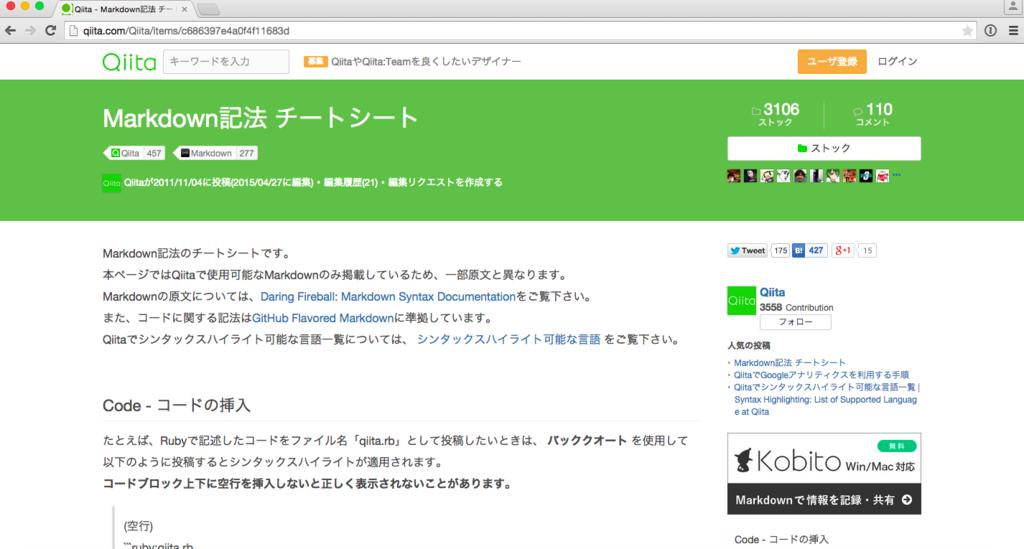This screenshot has width=1024, height=549.
Task: Click the orange ユーザ登録 button
Action: [832, 61]
